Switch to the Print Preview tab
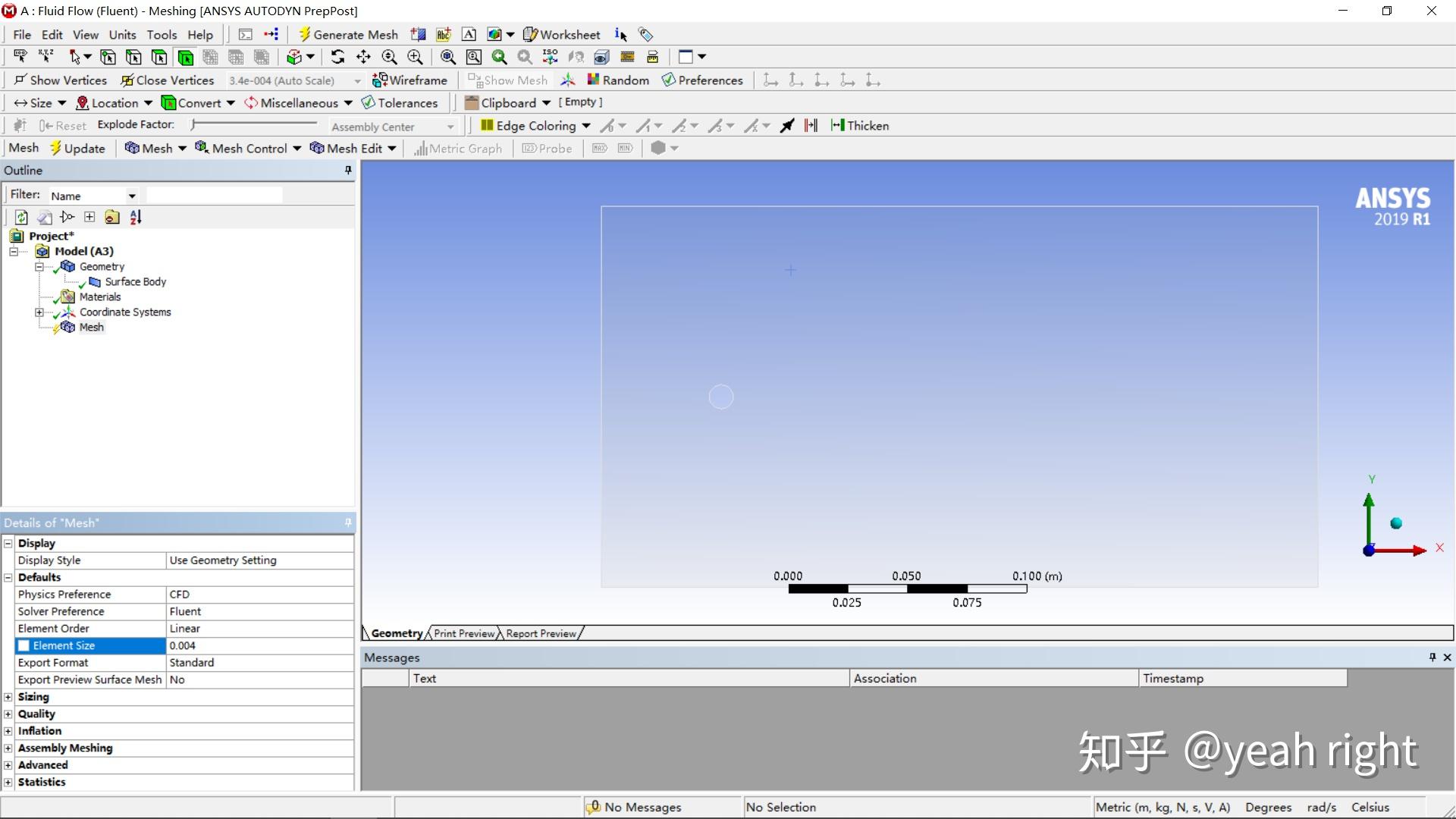The height and width of the screenshot is (819, 1456). [x=463, y=633]
